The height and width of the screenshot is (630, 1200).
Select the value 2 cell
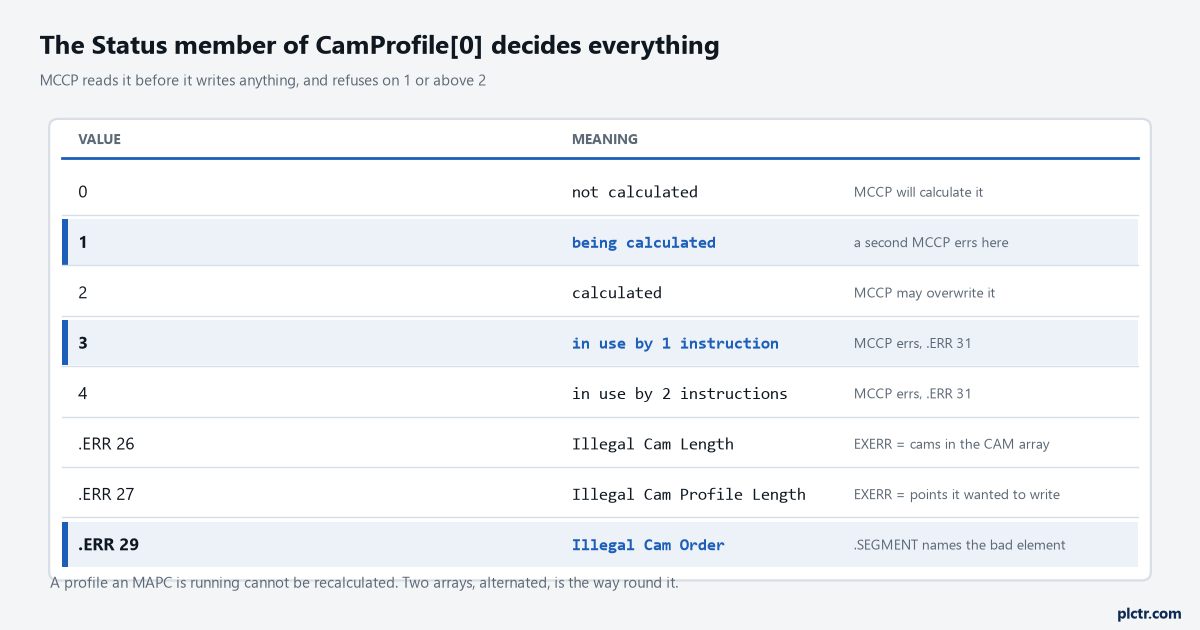(x=83, y=292)
